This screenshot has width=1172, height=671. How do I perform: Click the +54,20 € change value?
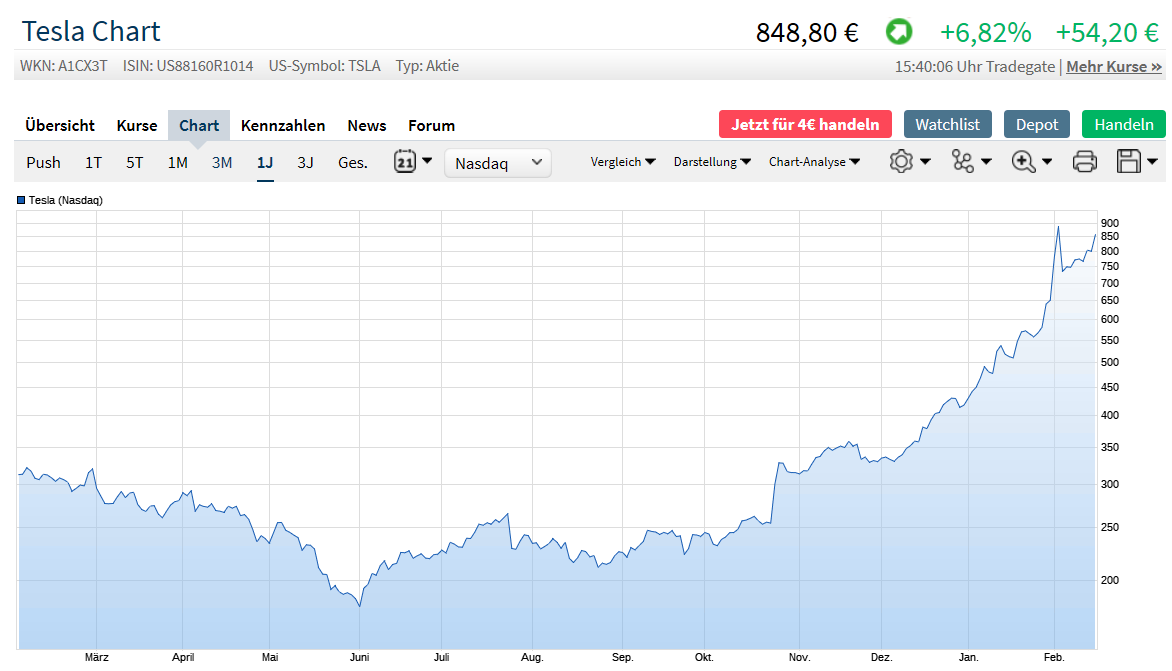(x=1107, y=32)
